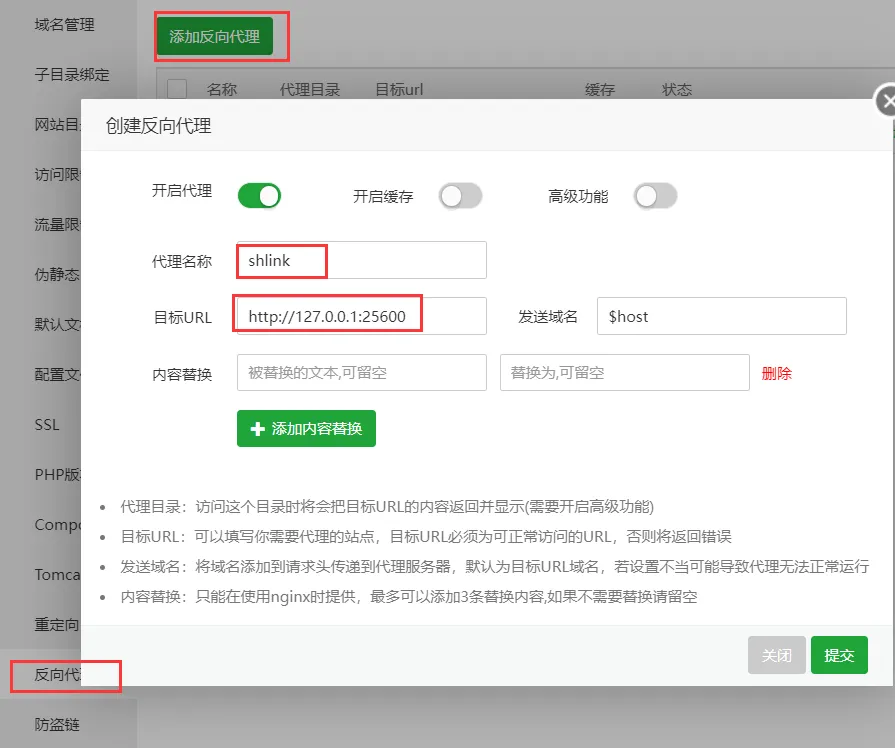895x748 pixels.
Task: Focus the 目标URL input field
Action: click(x=361, y=316)
